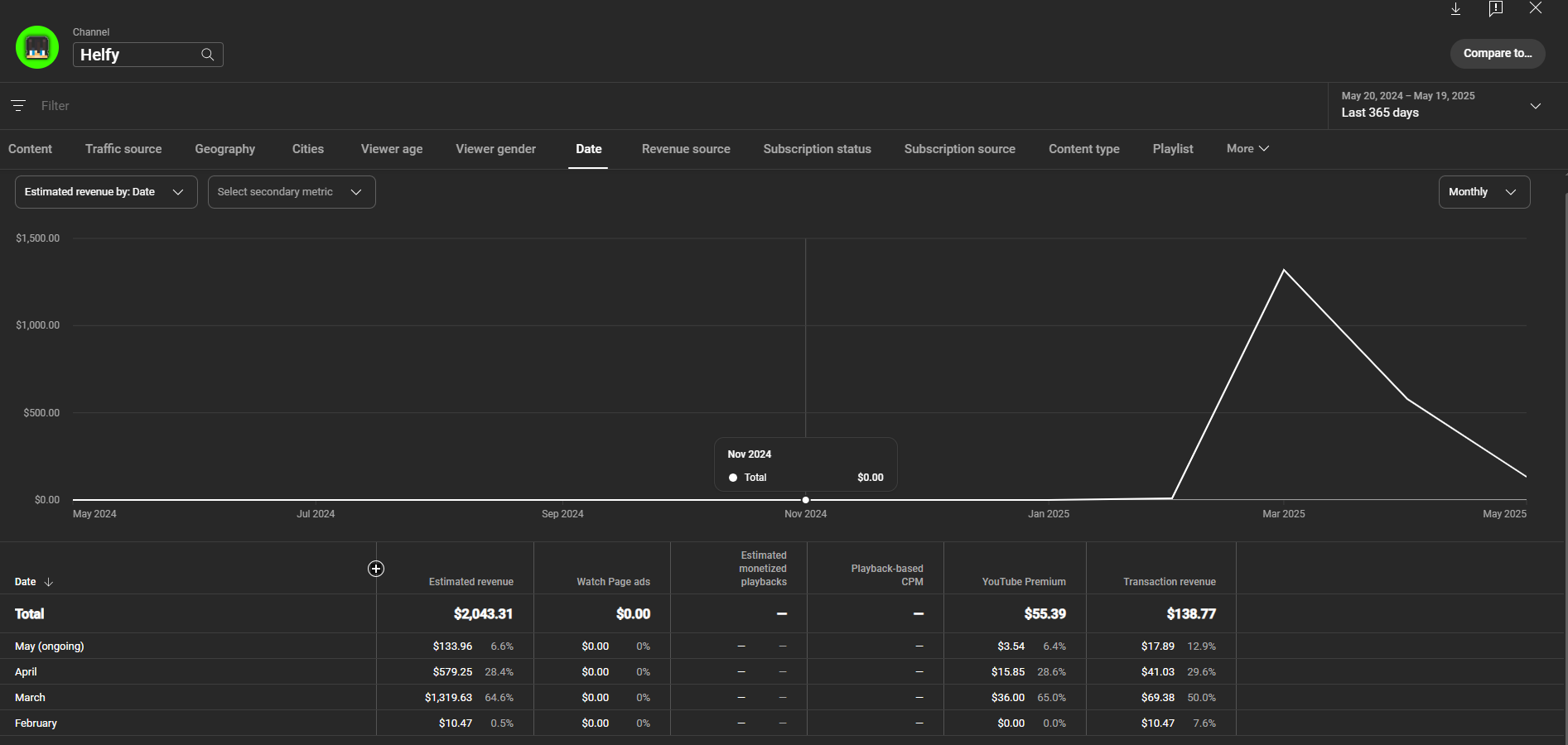The height and width of the screenshot is (745, 1568).
Task: Switch to the Cities tab
Action: click(308, 149)
